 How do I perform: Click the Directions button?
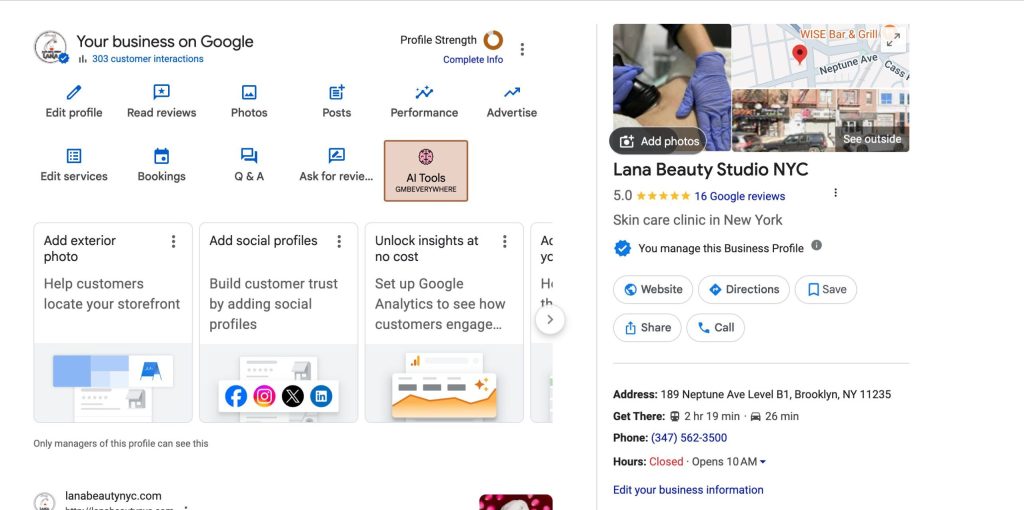[743, 290]
